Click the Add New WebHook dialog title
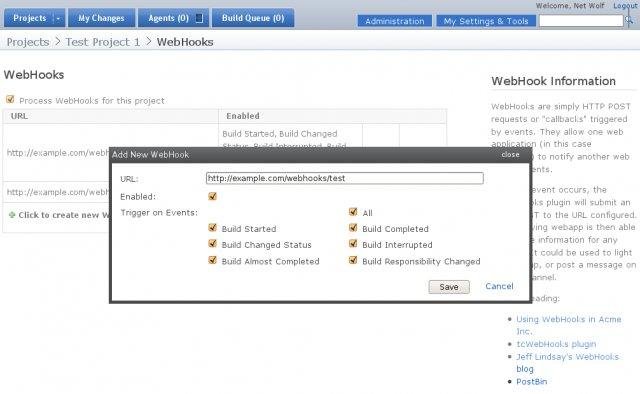 (151, 155)
